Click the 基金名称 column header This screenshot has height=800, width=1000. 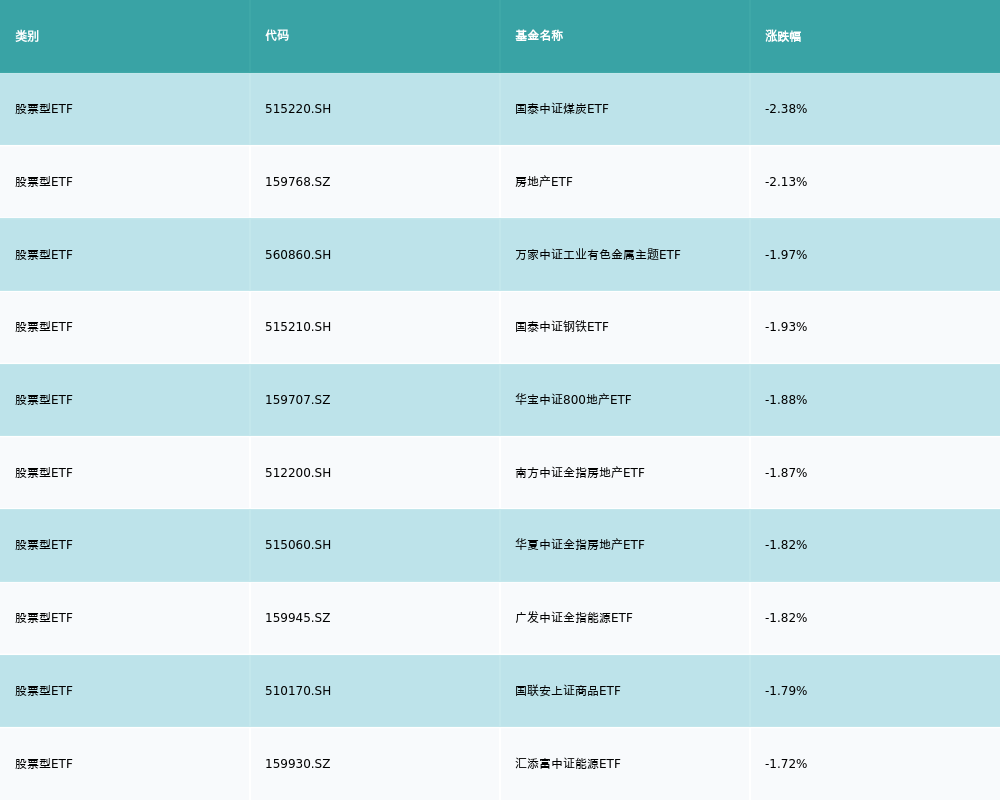(x=539, y=36)
